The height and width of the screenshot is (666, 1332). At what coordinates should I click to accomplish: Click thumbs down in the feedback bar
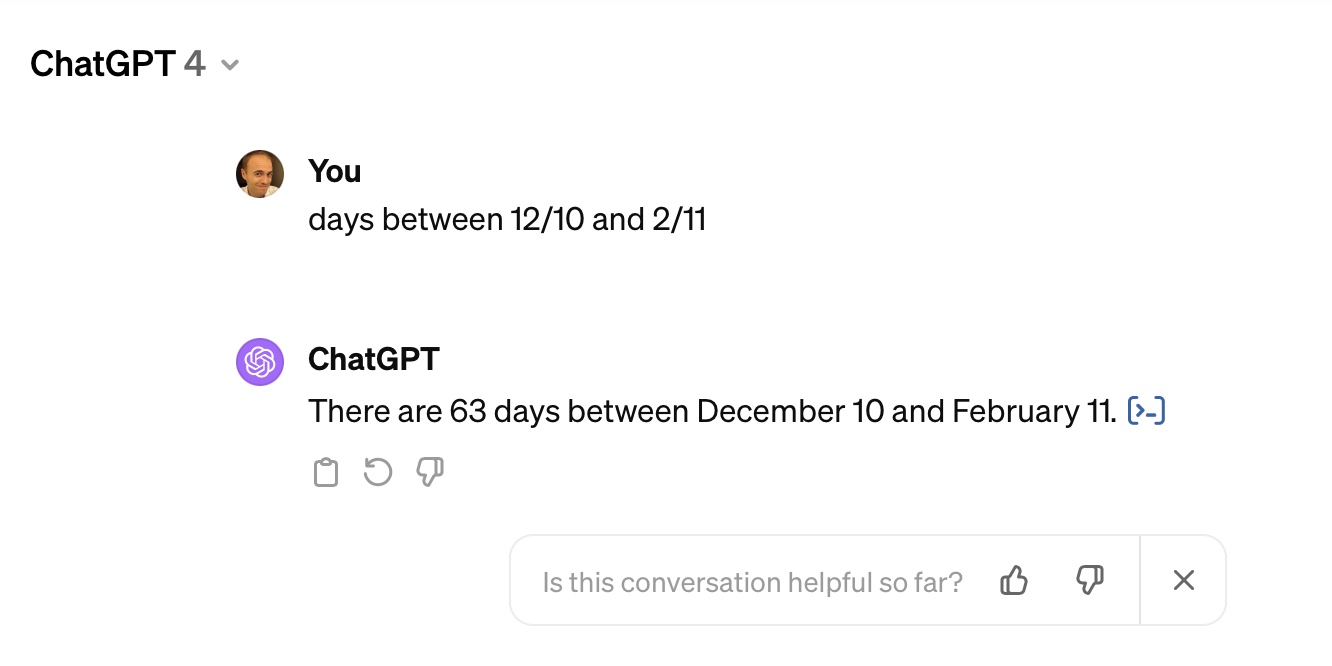(x=1089, y=580)
